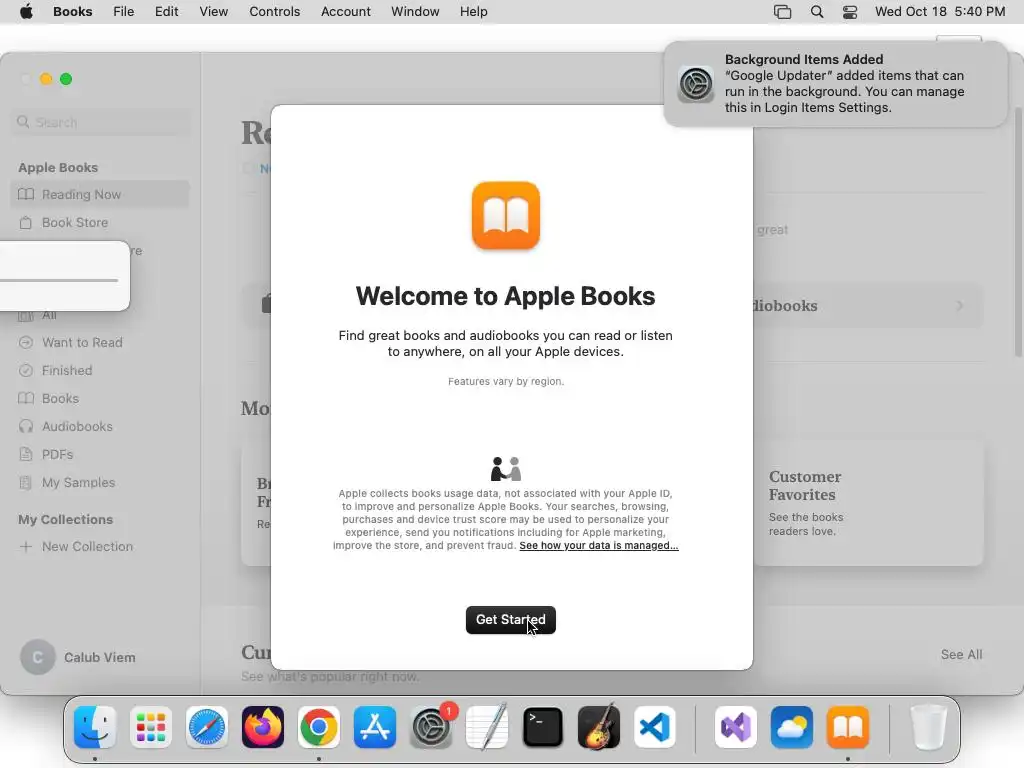Click the Spotlight search icon in menu bar
The height and width of the screenshot is (768, 1024).
point(816,12)
